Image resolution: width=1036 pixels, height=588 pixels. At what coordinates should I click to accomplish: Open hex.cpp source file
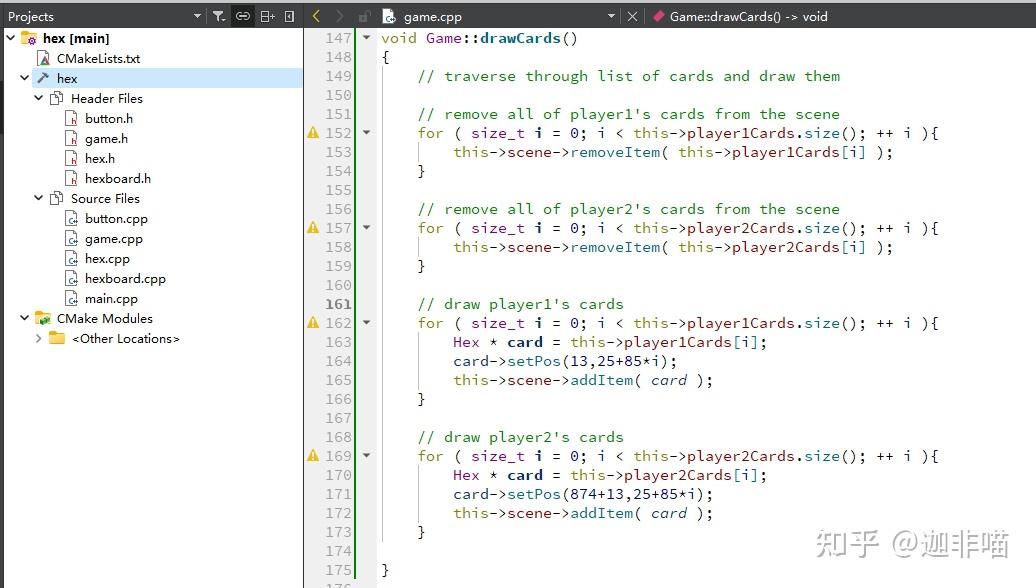[107, 258]
